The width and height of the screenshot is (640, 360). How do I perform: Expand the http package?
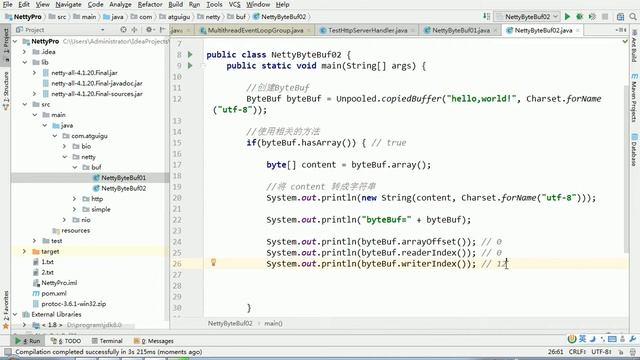point(75,199)
